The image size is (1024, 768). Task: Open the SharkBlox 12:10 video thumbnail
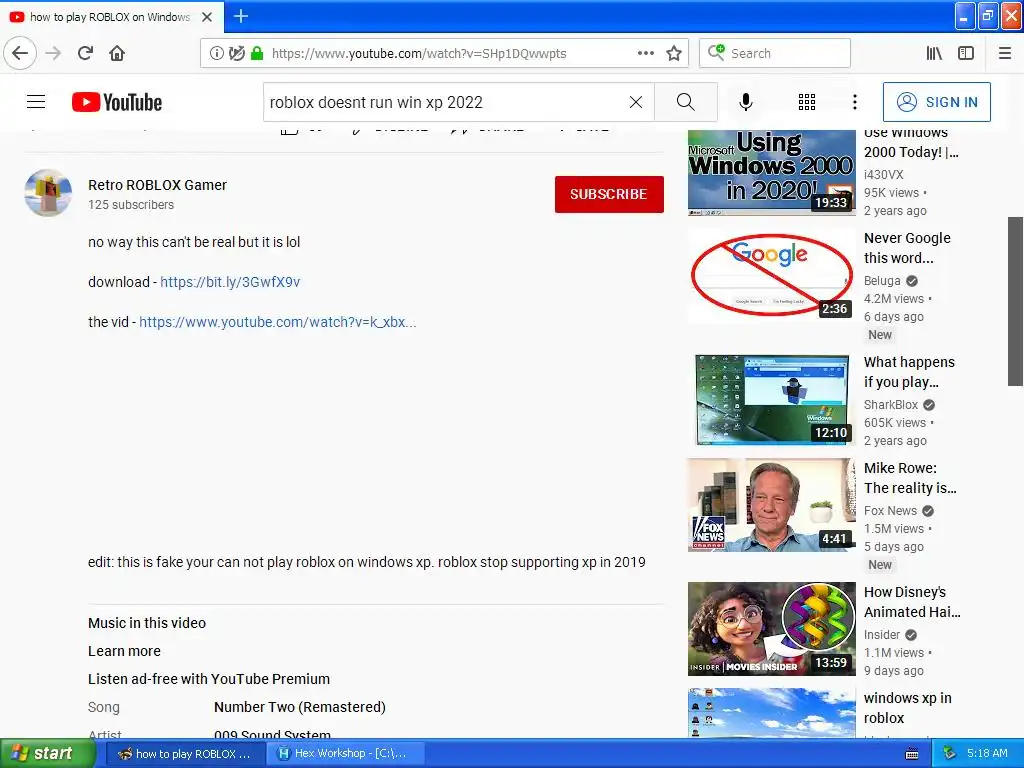coord(771,399)
